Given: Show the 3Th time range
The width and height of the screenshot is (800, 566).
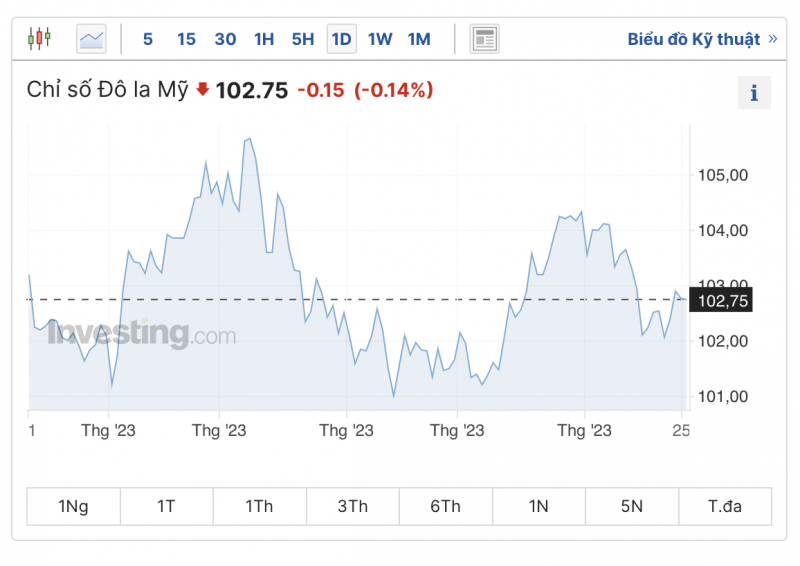Looking at the screenshot, I should (352, 506).
